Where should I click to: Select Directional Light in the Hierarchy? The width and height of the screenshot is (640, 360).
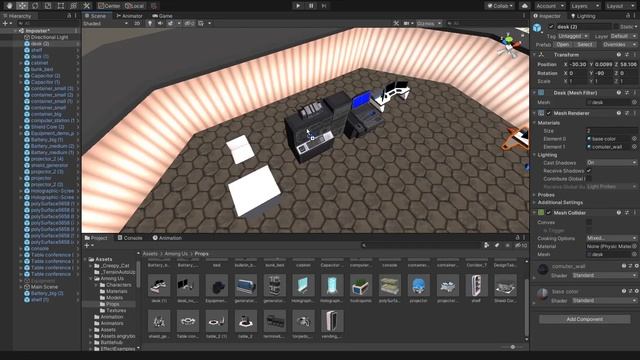pos(49,37)
